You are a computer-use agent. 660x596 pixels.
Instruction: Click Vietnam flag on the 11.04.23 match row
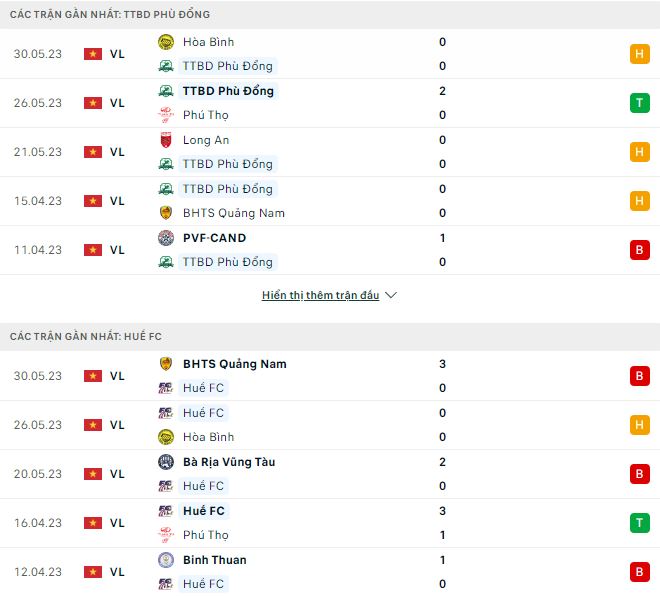(93, 250)
